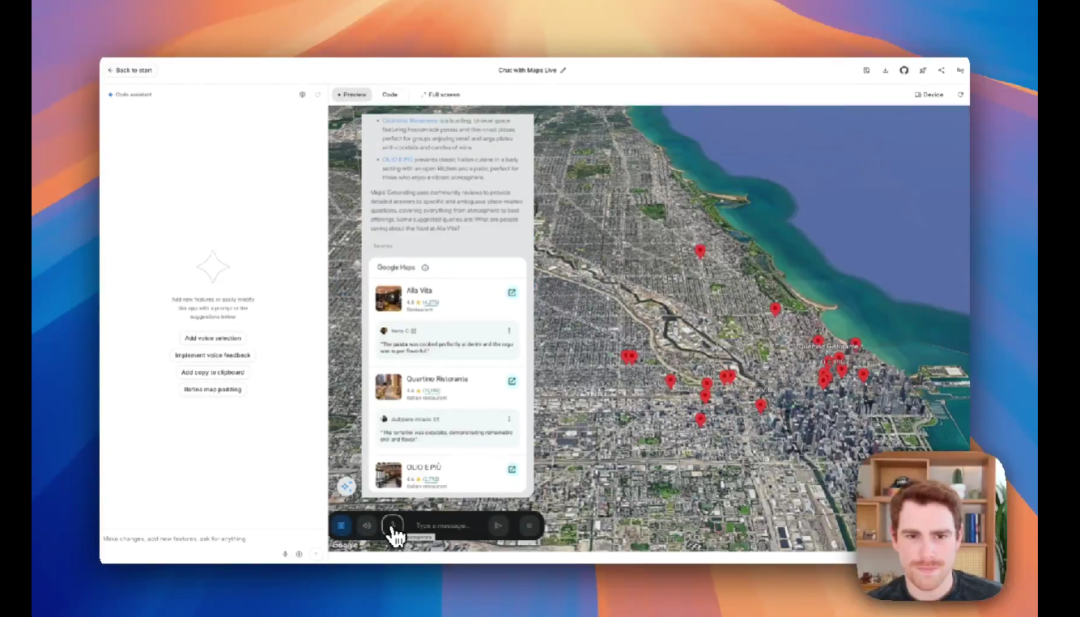The width and height of the screenshot is (1080, 617).
Task: Go Back to start
Action: tap(130, 70)
